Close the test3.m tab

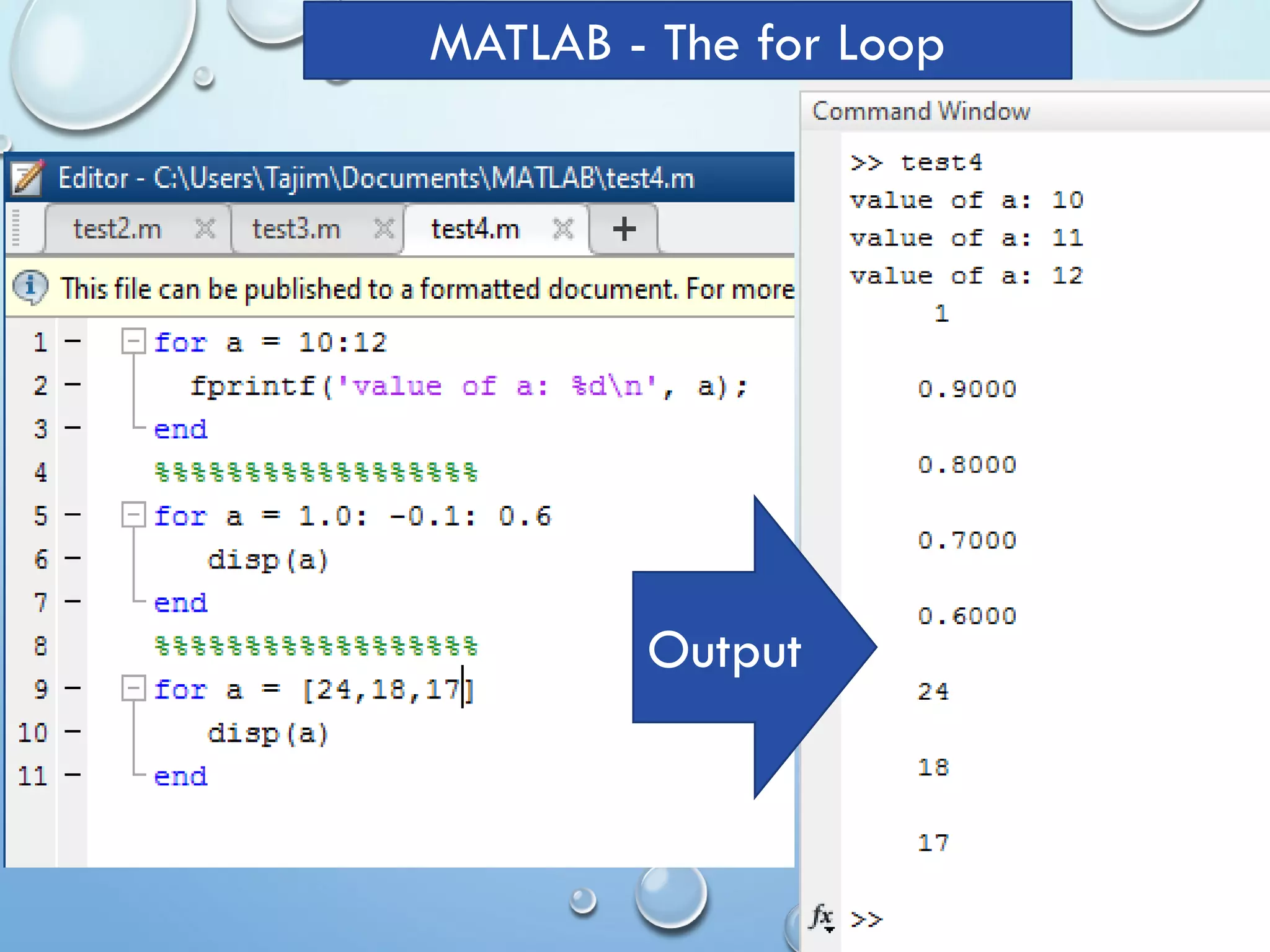384,229
